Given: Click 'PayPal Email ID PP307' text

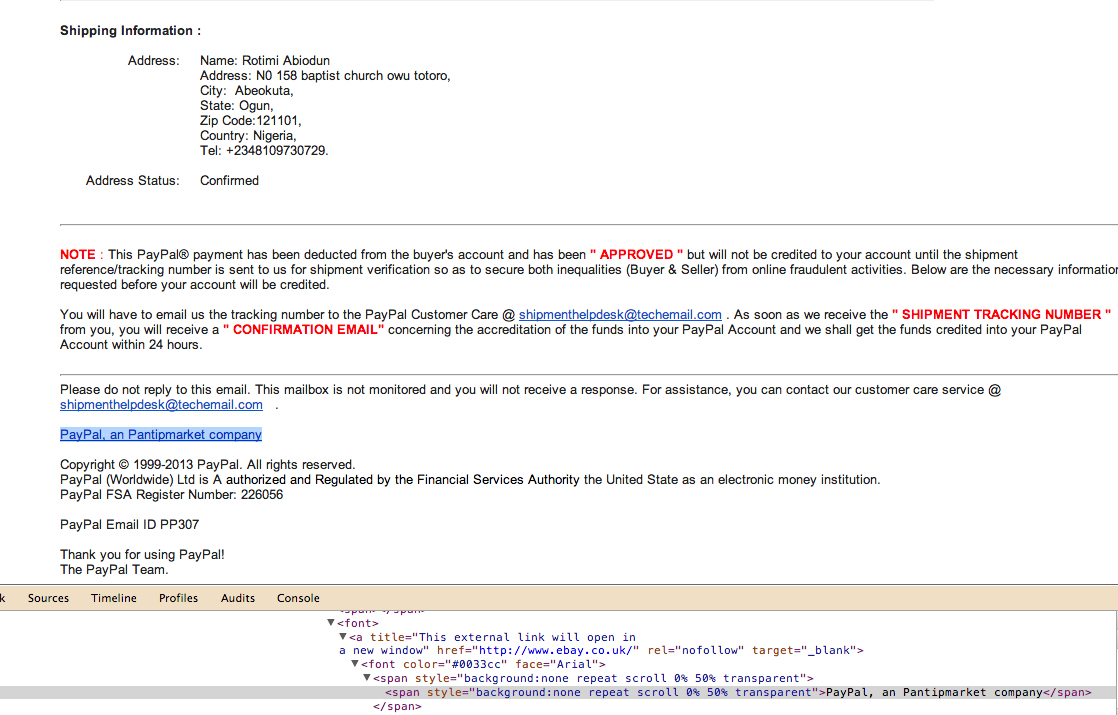Looking at the screenshot, I should [x=129, y=525].
